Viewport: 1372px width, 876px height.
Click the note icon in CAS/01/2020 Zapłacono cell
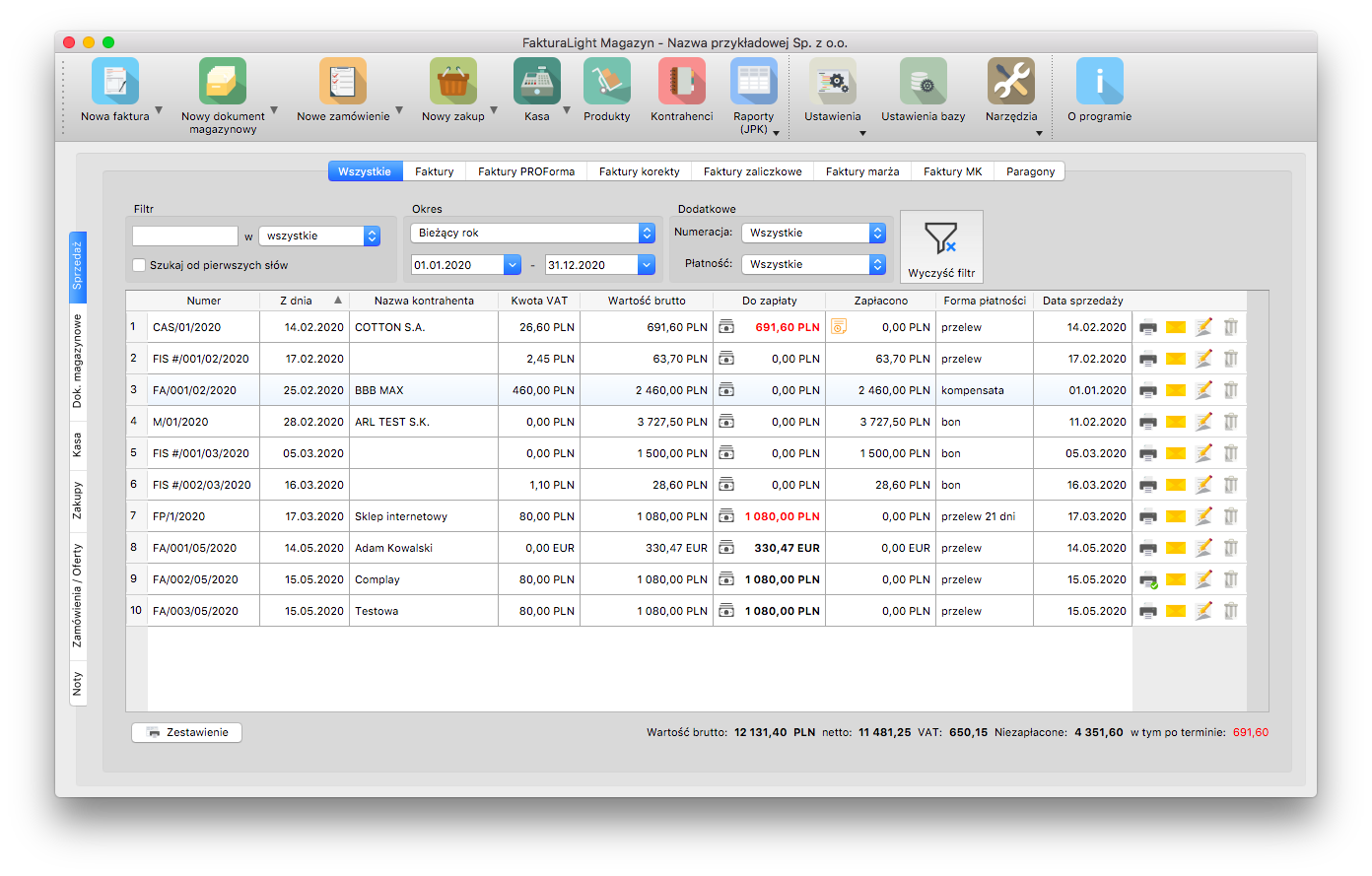[x=839, y=327]
